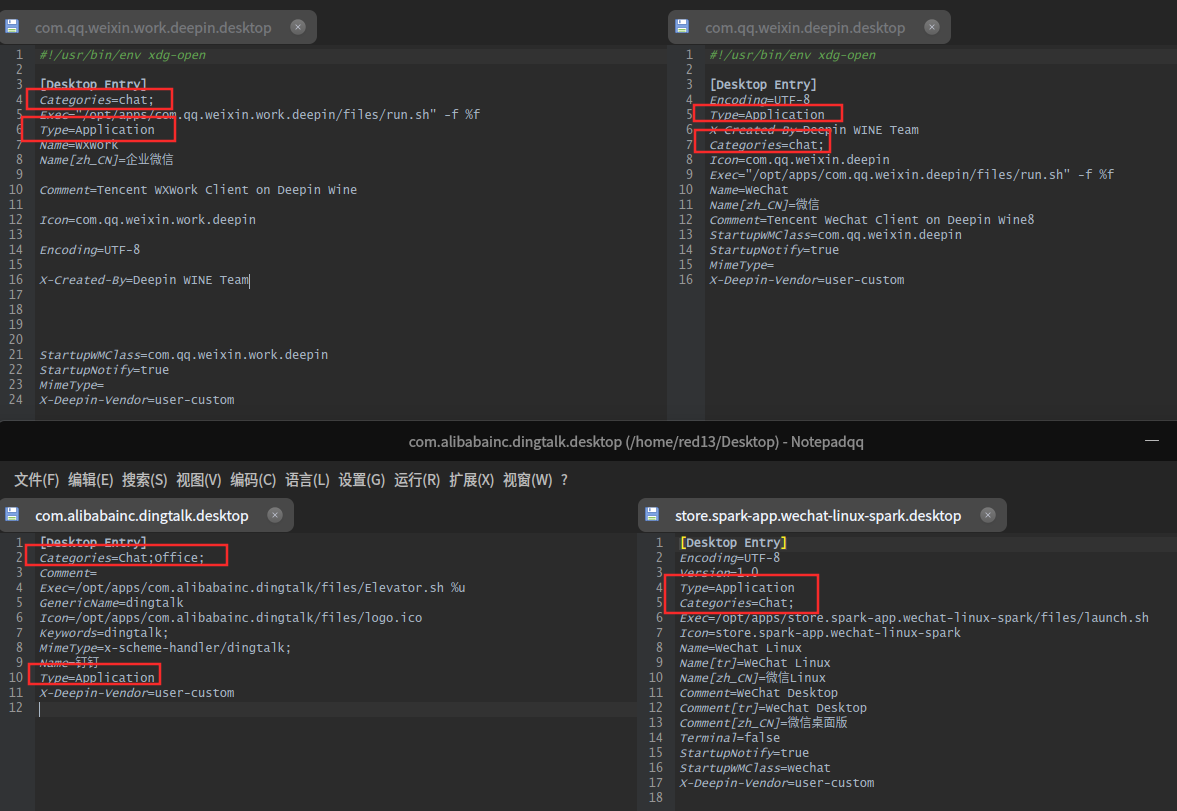This screenshot has width=1177, height=811.
Task: Close the com.alibabainc.dingtalk.desktop tab
Action: coord(275,515)
